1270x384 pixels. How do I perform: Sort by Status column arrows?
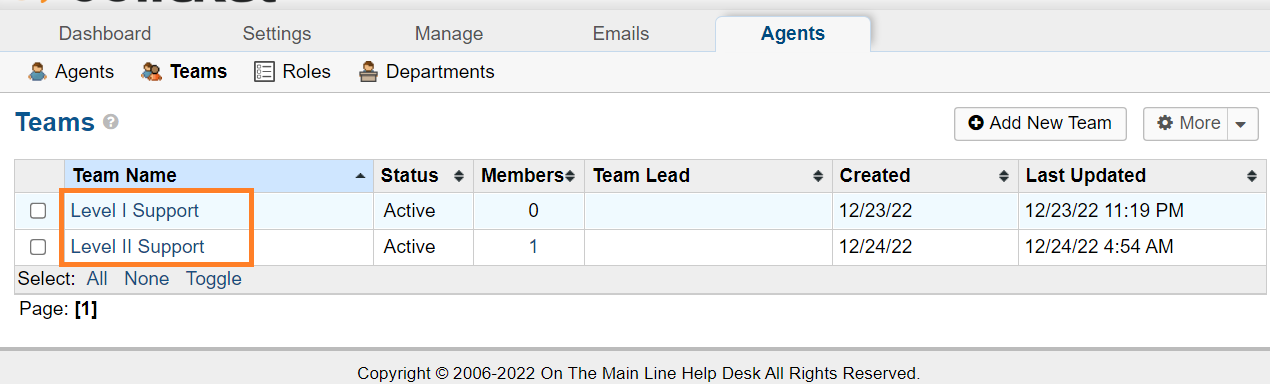pos(459,176)
